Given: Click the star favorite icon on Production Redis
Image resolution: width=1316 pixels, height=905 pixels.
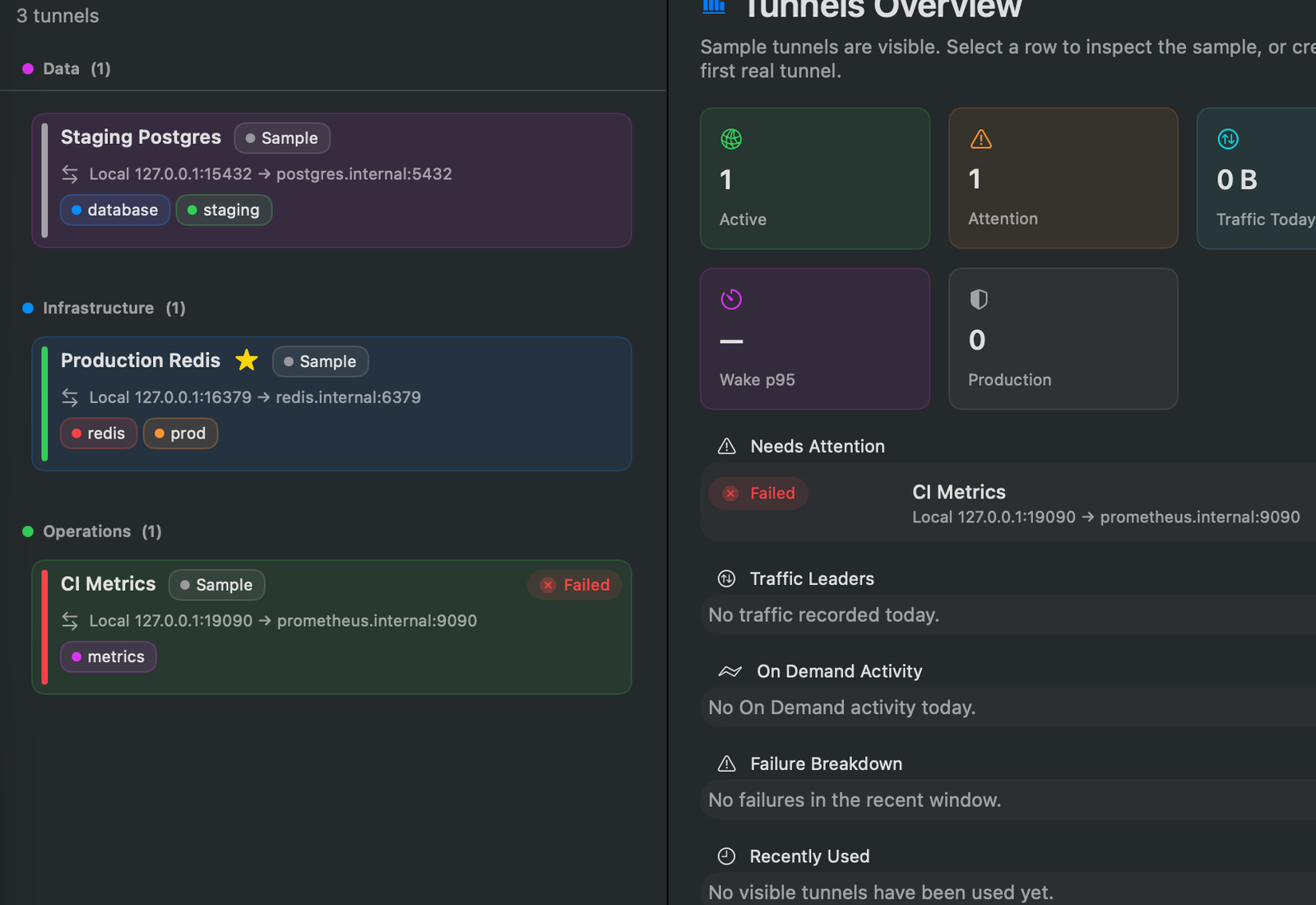Looking at the screenshot, I should 247,360.
